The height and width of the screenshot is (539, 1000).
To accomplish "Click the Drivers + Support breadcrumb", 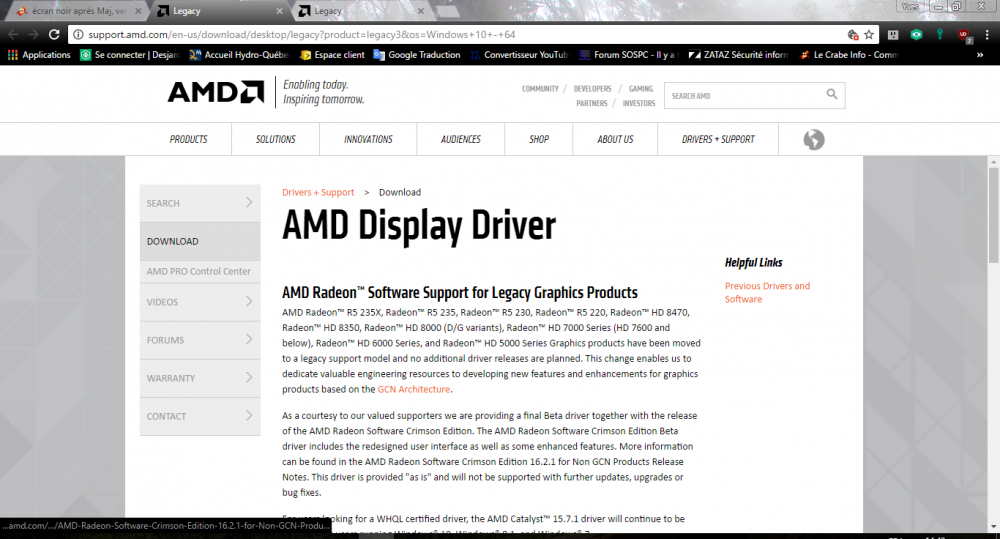I will (318, 192).
